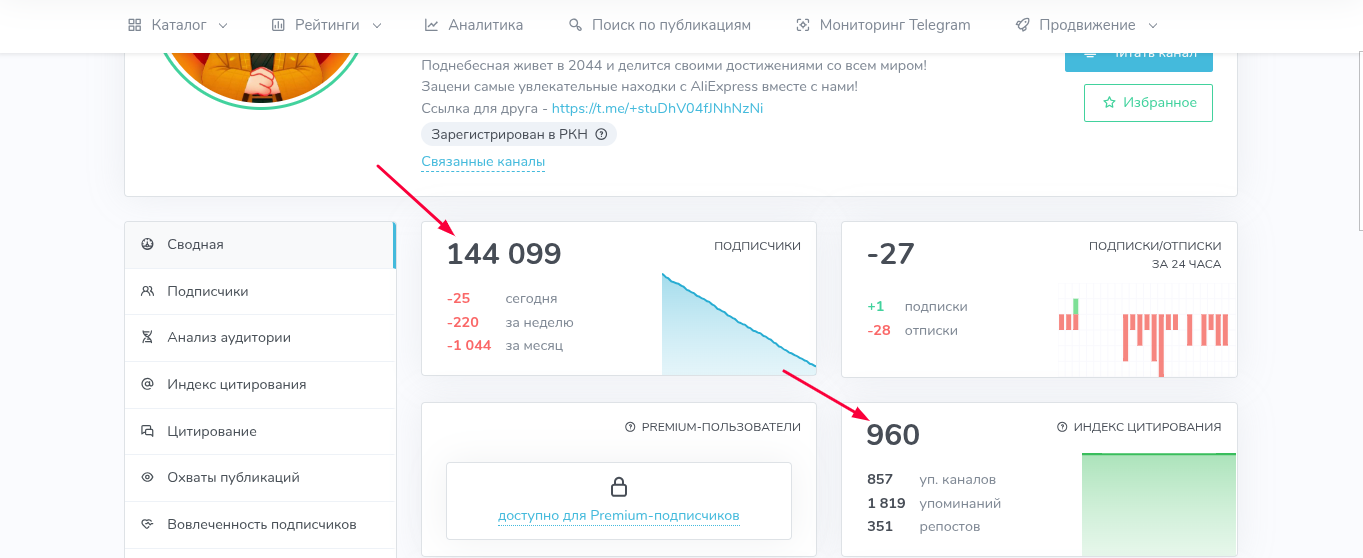Image resolution: width=1363 pixels, height=558 pixels.
Task: Click the Аналитика line chart icon
Action: point(431,25)
